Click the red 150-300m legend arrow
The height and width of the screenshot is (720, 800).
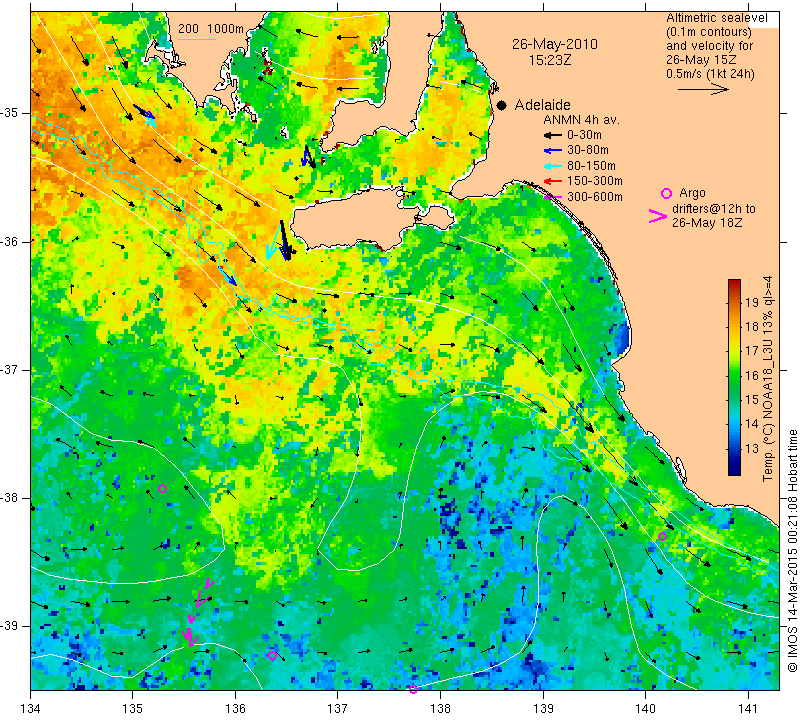click(x=553, y=181)
